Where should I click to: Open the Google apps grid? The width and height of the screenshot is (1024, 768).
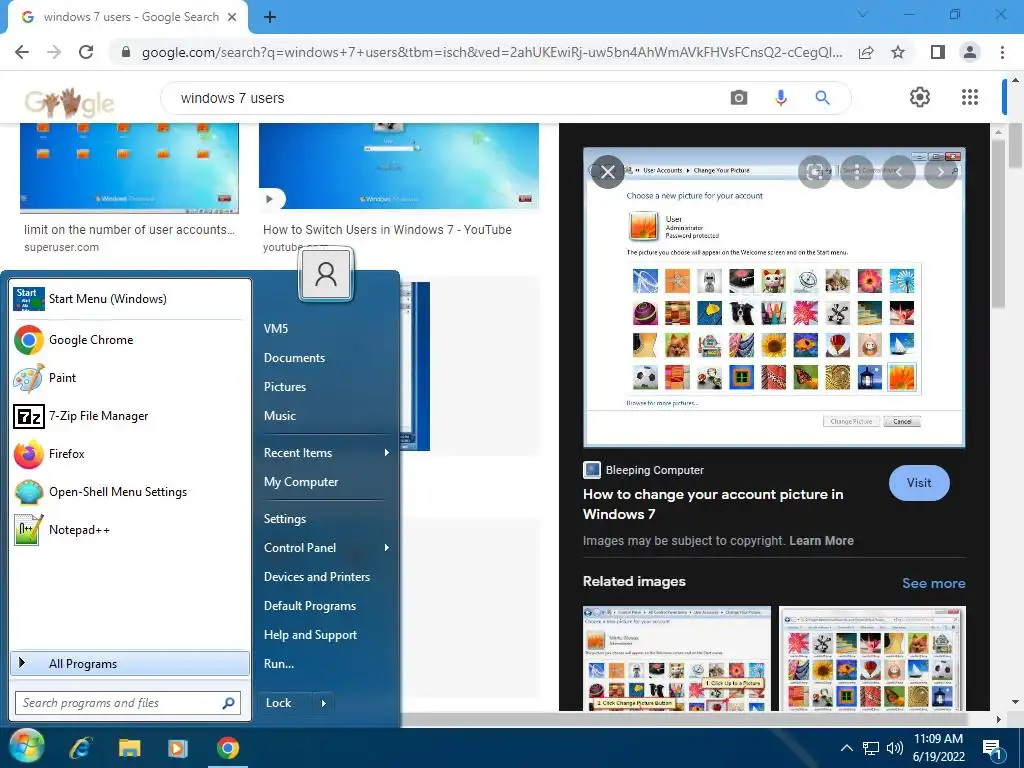tap(970, 97)
